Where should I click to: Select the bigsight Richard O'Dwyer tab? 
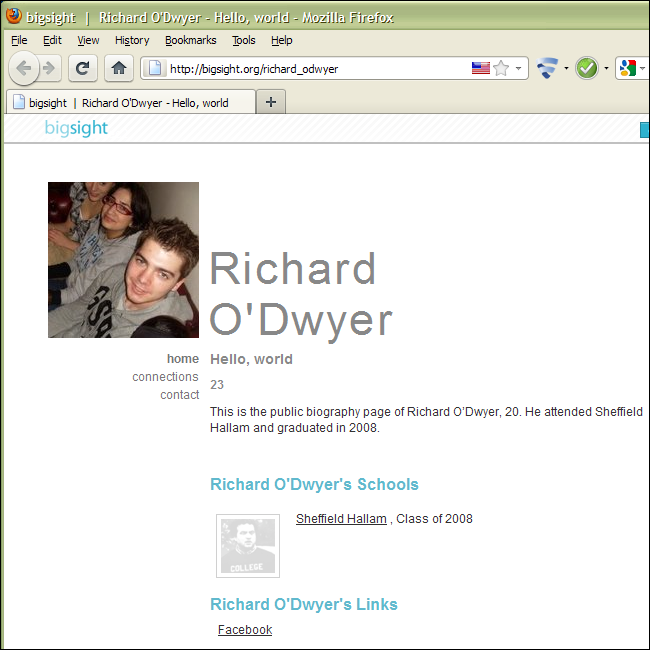131,102
